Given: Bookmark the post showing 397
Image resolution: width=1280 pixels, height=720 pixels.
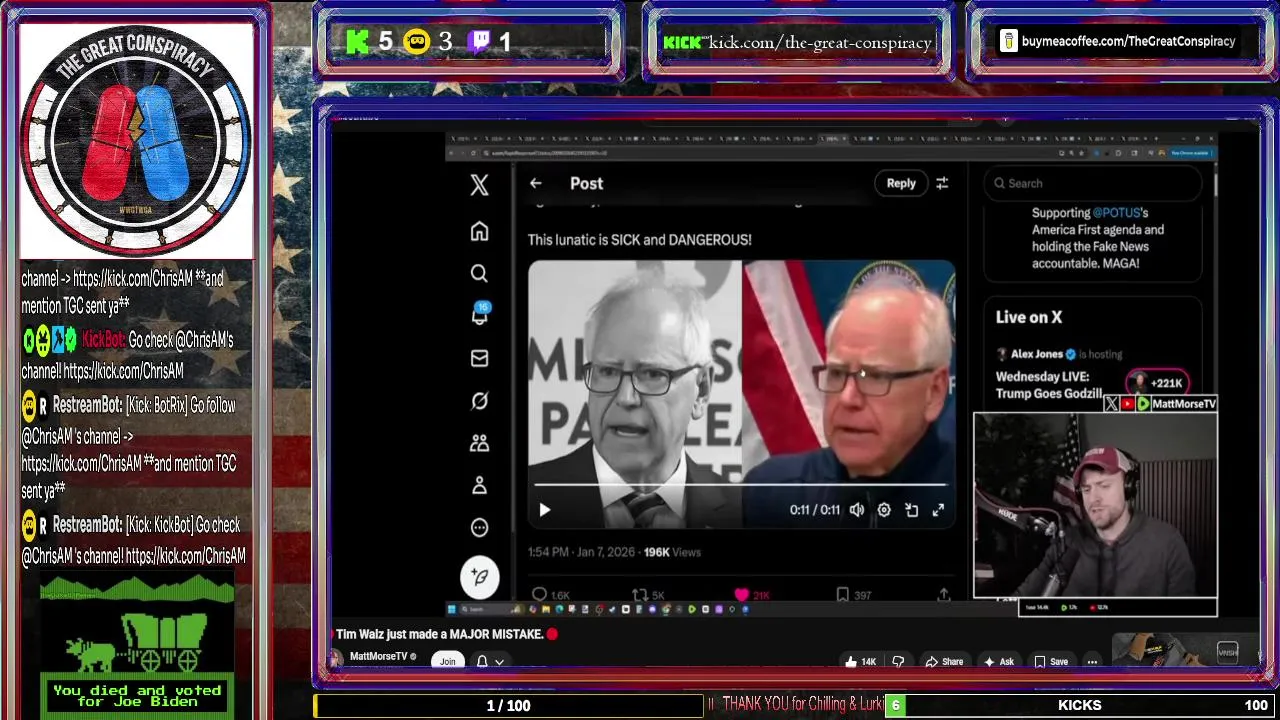Looking at the screenshot, I should (x=852, y=595).
